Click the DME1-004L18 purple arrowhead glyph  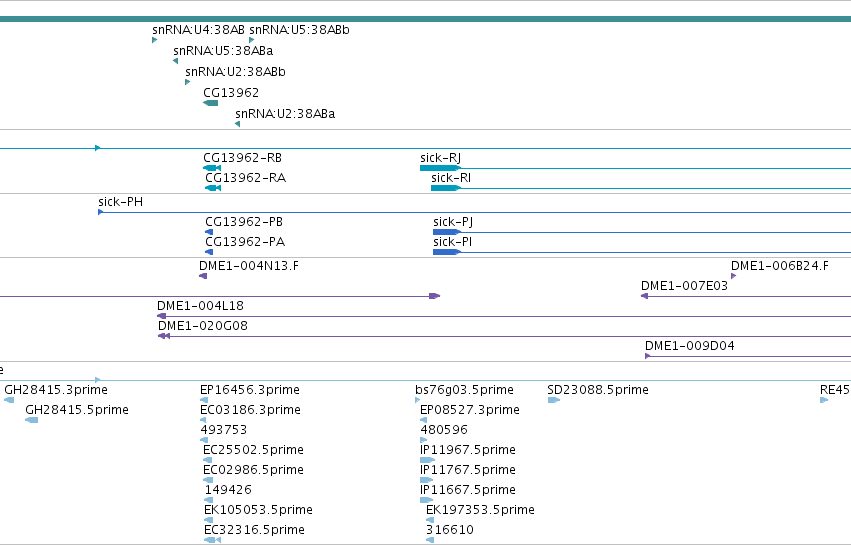[x=161, y=316]
